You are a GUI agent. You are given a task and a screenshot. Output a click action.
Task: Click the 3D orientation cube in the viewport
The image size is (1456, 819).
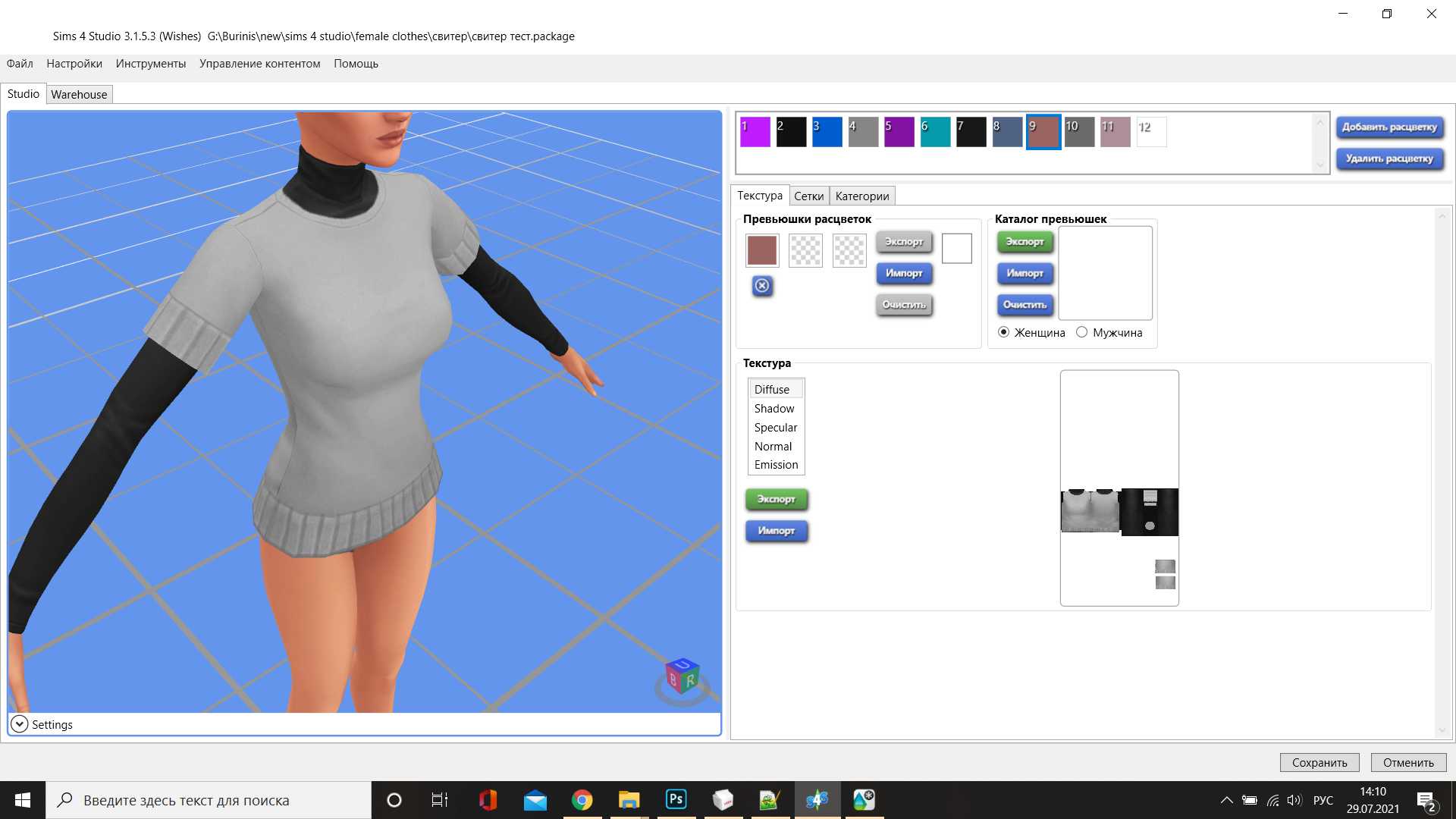pos(682,676)
